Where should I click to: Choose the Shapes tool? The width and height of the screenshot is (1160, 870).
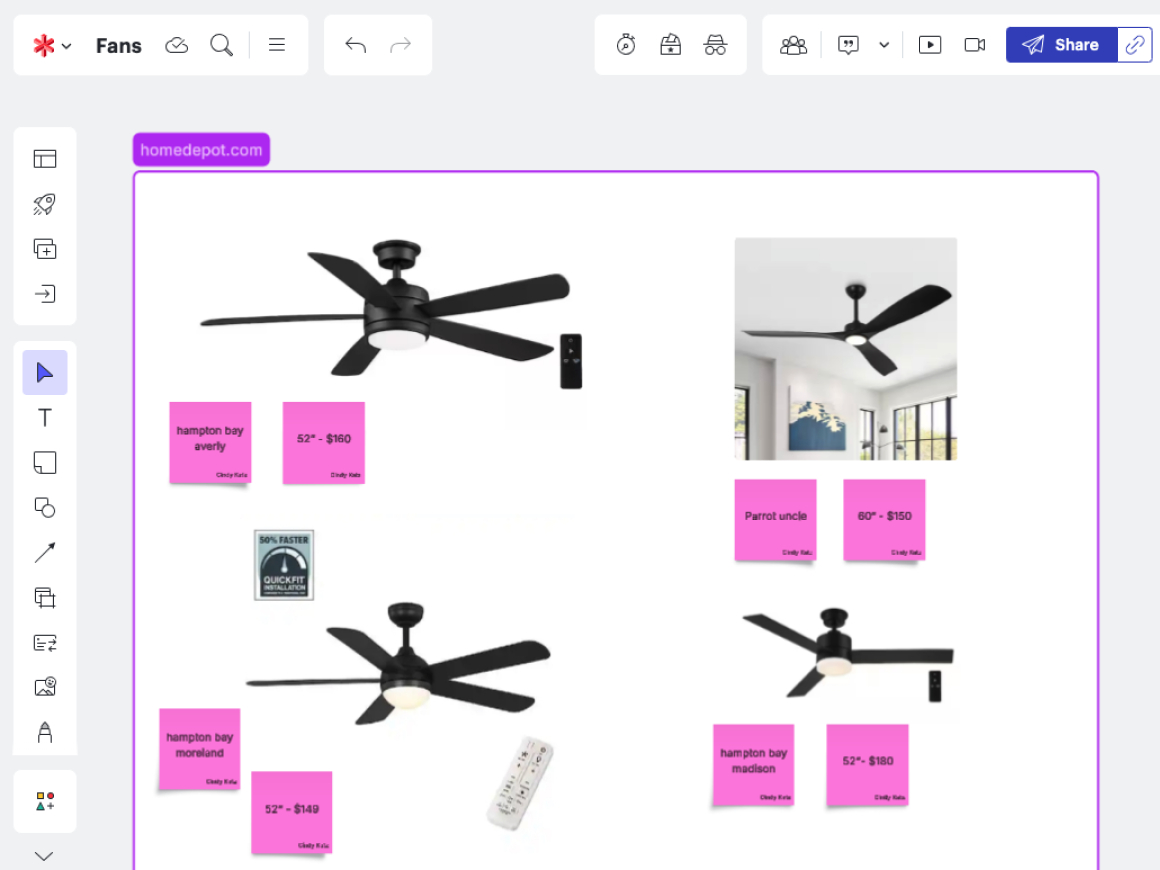tap(45, 508)
